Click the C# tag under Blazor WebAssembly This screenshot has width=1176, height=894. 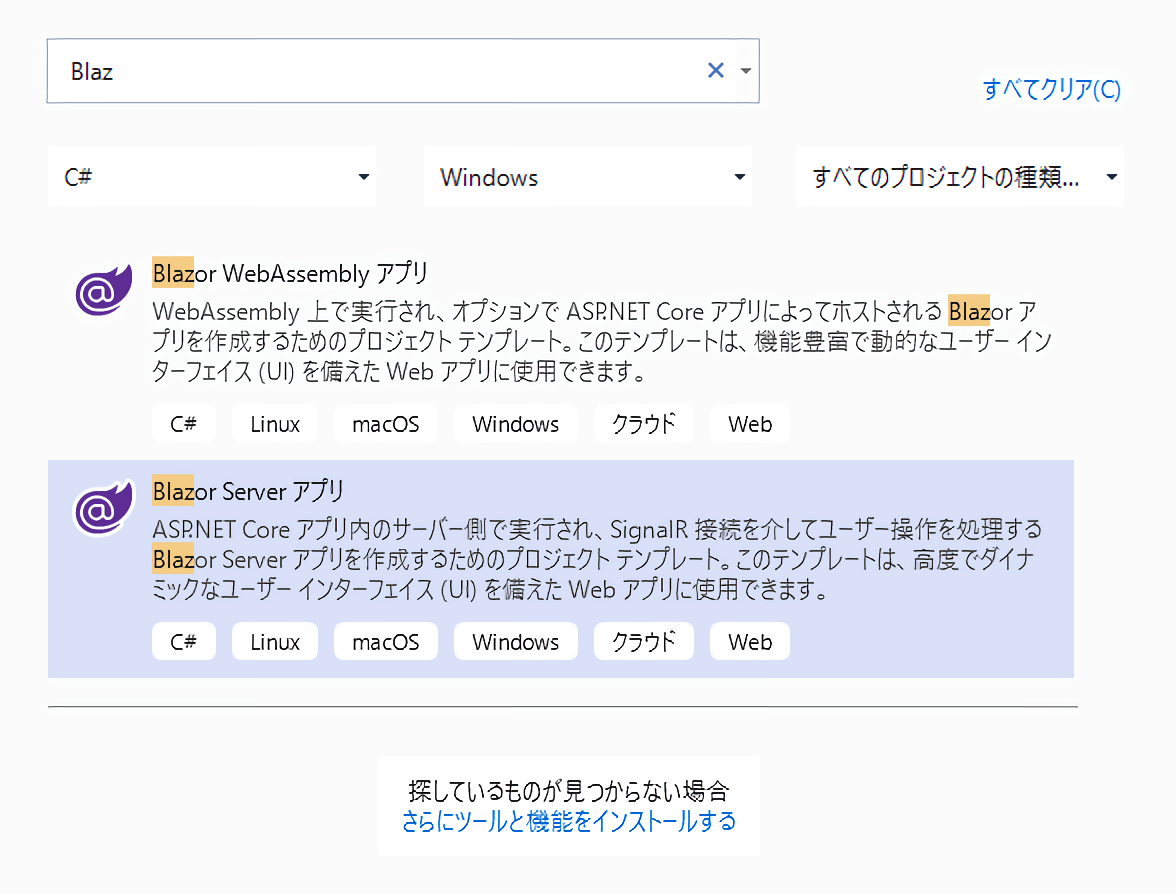coord(183,424)
